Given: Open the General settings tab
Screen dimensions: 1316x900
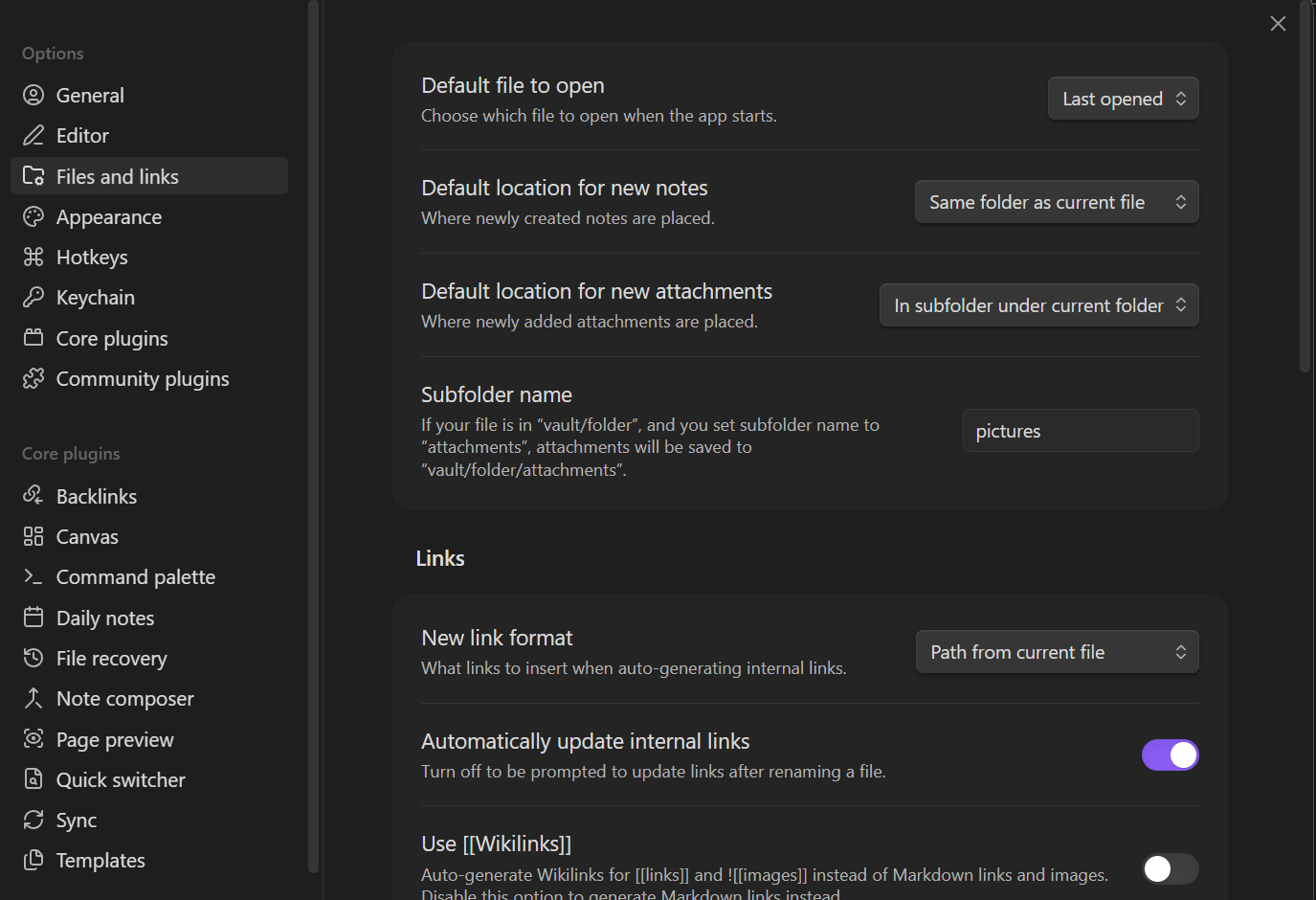Looking at the screenshot, I should pos(149,95).
